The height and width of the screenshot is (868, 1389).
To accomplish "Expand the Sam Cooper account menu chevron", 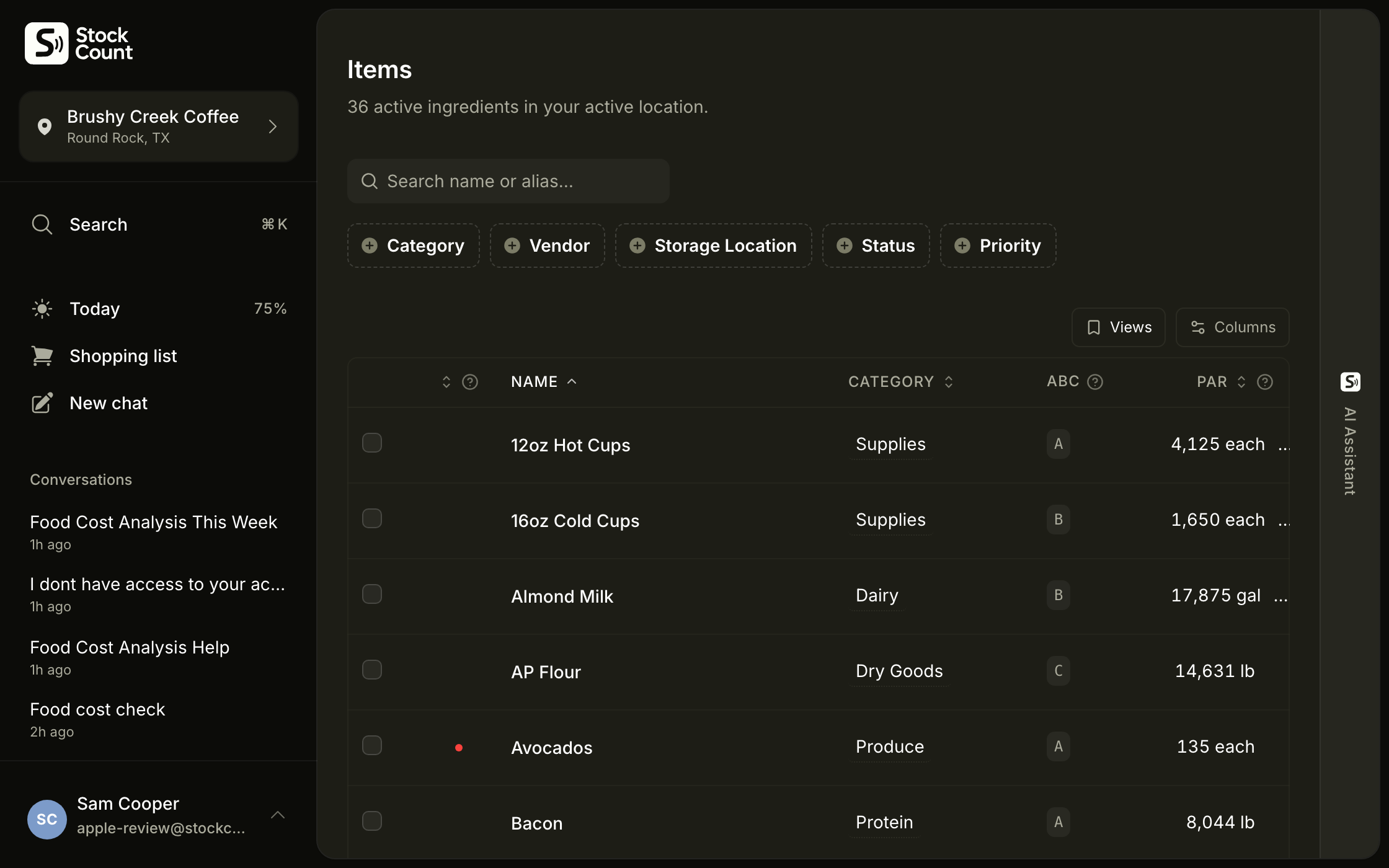I will pyautogui.click(x=278, y=815).
